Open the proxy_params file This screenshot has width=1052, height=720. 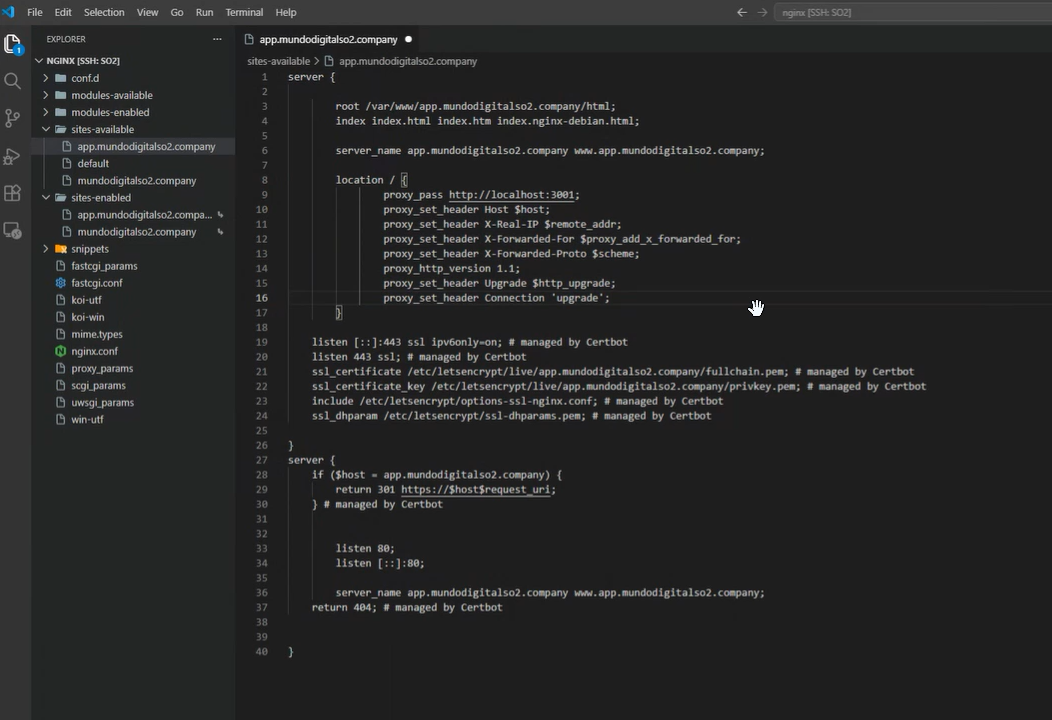pyautogui.click(x=134, y=368)
